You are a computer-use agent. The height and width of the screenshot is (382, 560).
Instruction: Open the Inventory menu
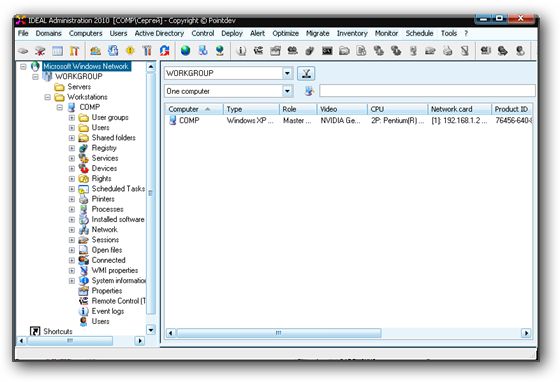pyautogui.click(x=352, y=33)
